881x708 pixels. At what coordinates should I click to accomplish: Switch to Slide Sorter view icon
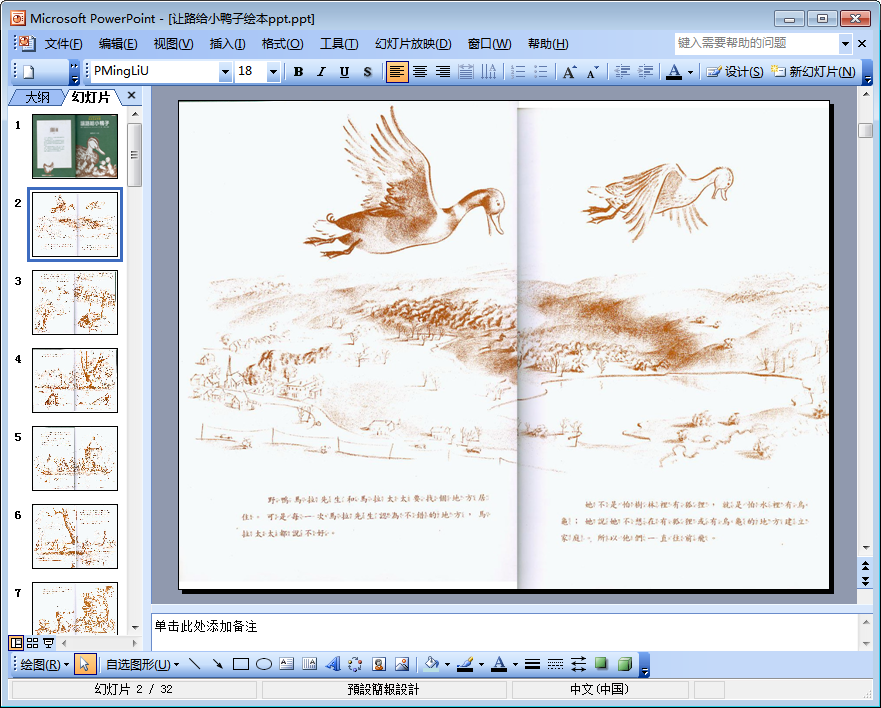[33, 643]
